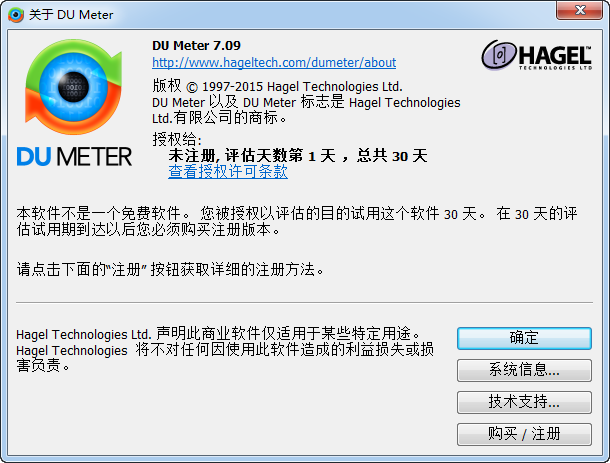Click the 版权 1997-2015 copyright line
Screen dimensions: 610x463
pyautogui.click(x=277, y=86)
